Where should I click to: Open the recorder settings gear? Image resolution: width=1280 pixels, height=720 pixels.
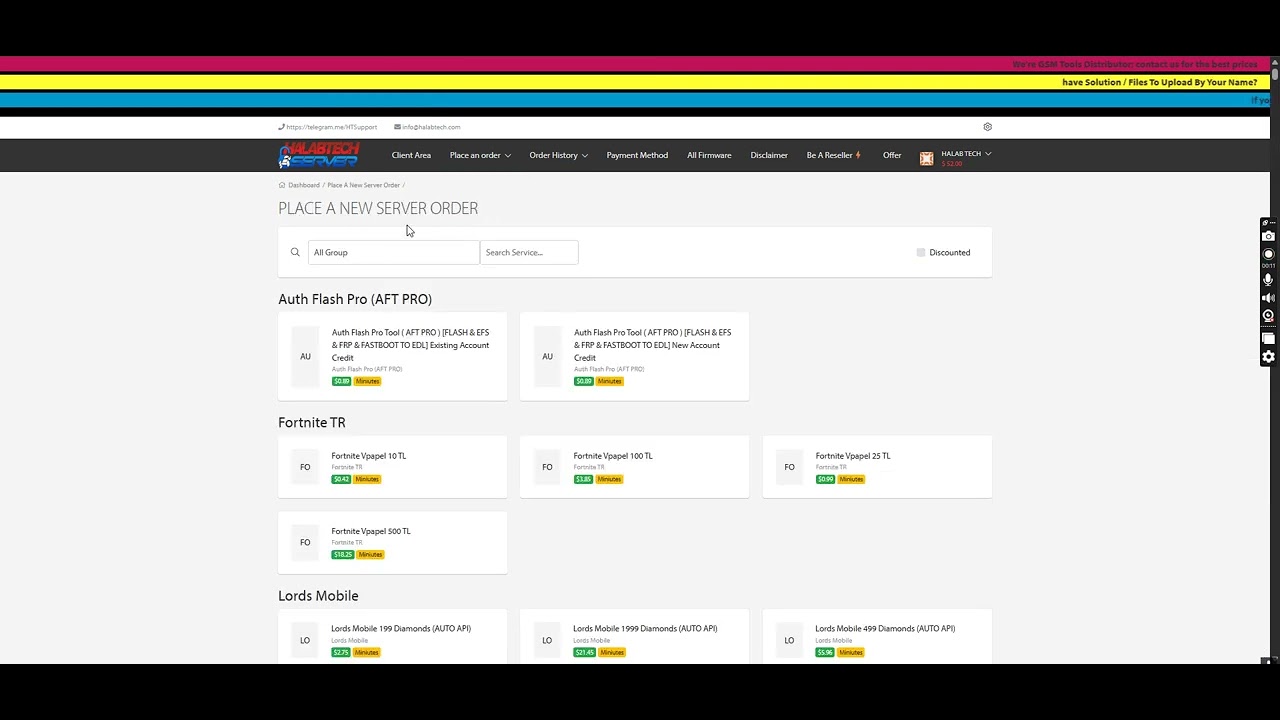coord(1268,357)
